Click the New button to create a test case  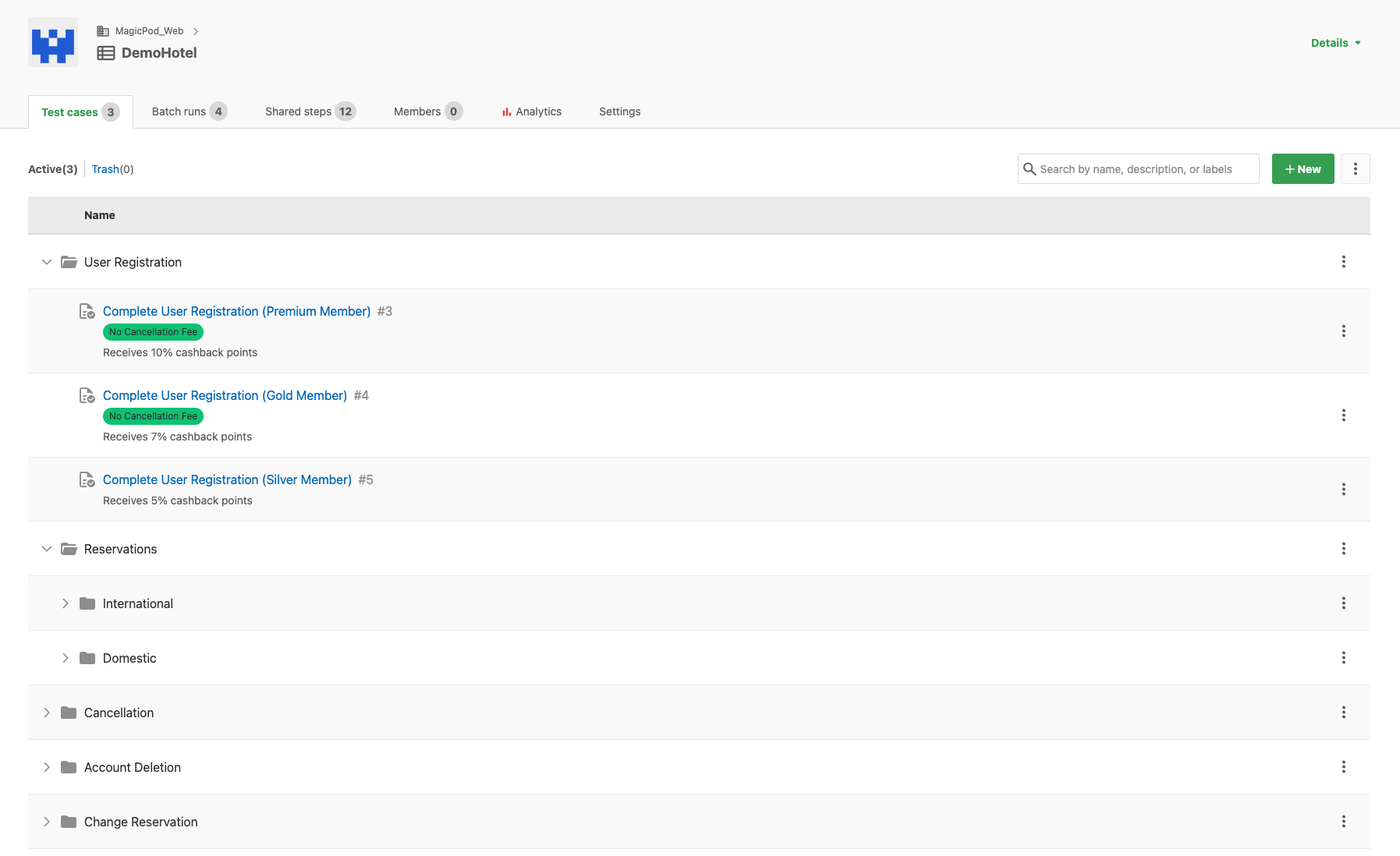pyautogui.click(x=1303, y=168)
